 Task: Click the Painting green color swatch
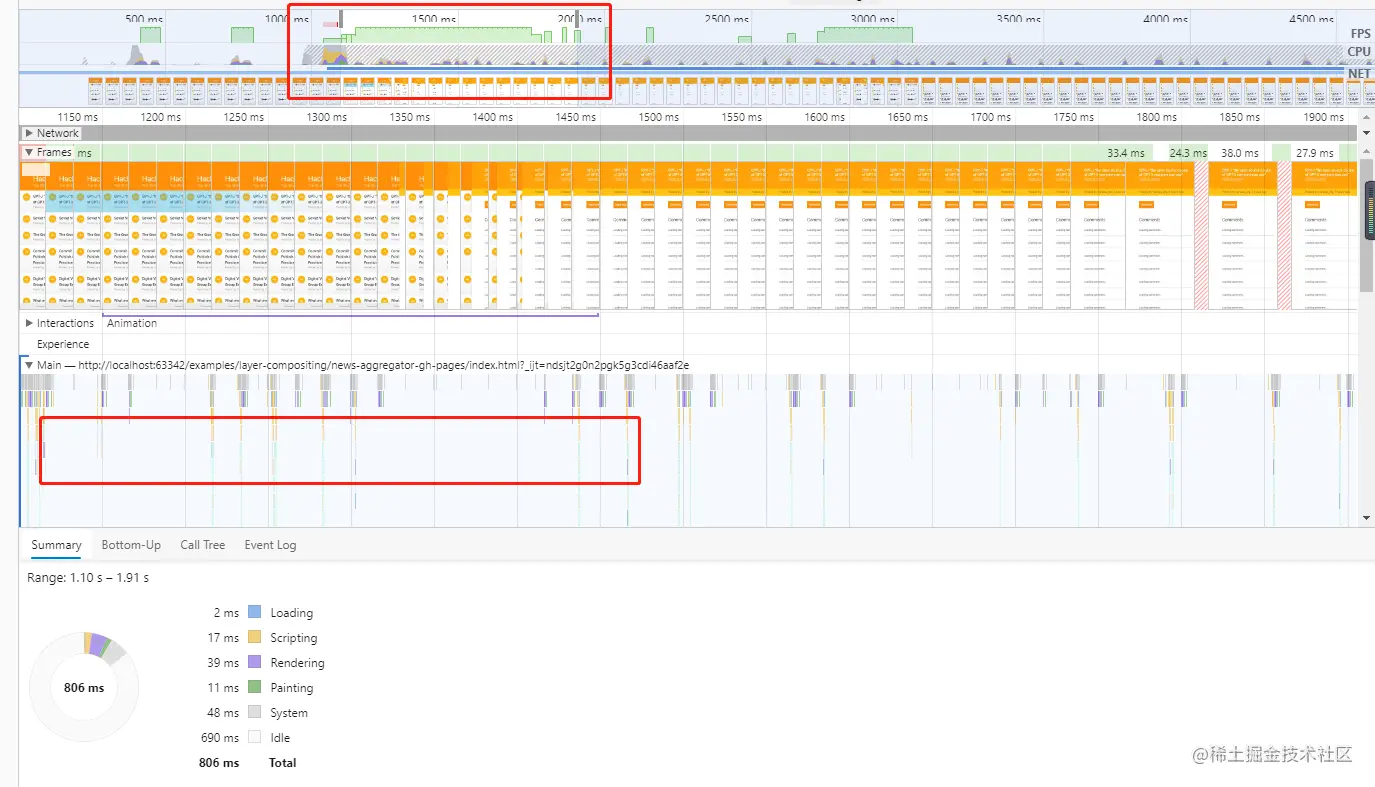[x=254, y=687]
